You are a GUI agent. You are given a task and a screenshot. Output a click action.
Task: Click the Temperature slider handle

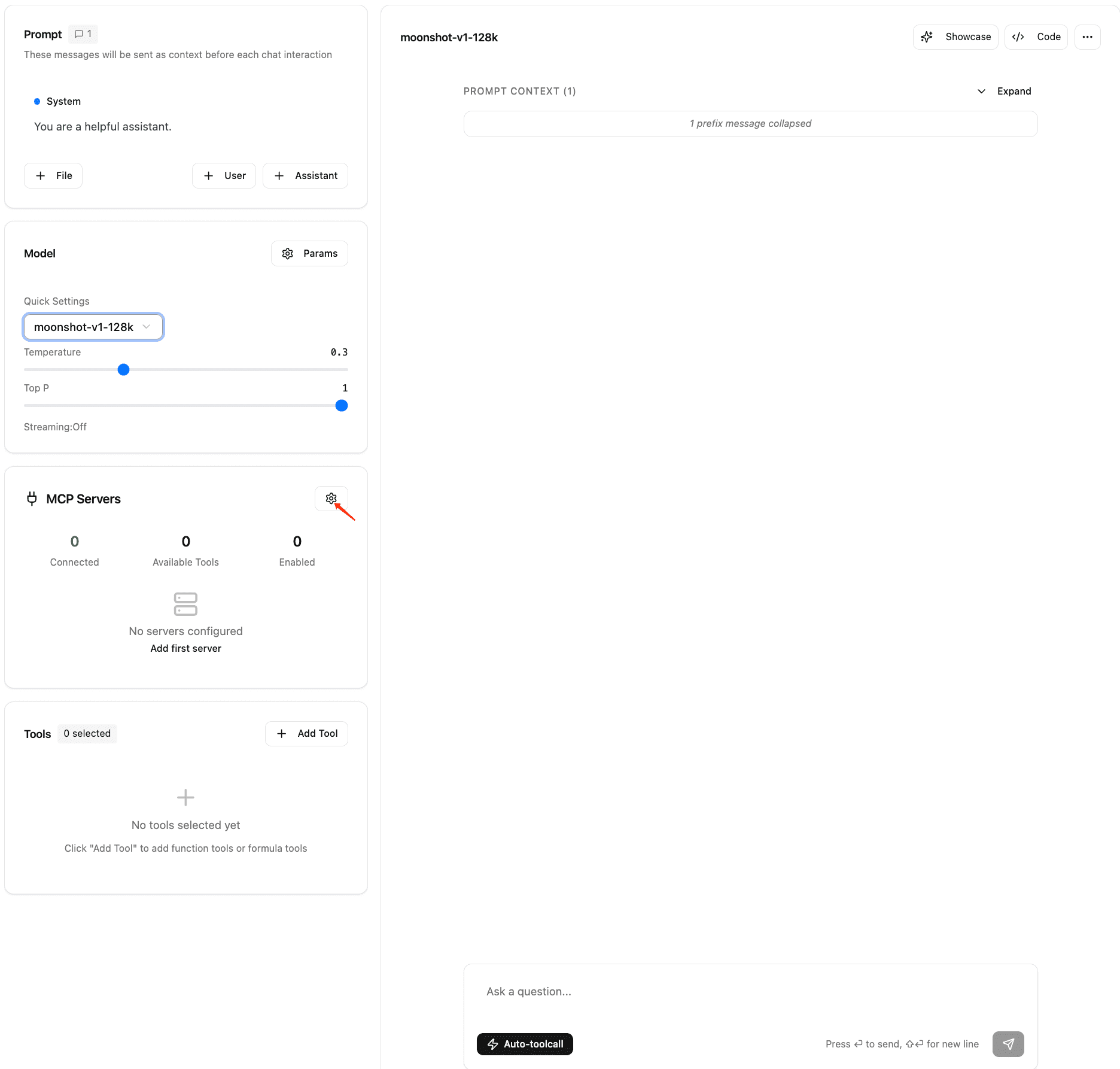[x=123, y=369]
